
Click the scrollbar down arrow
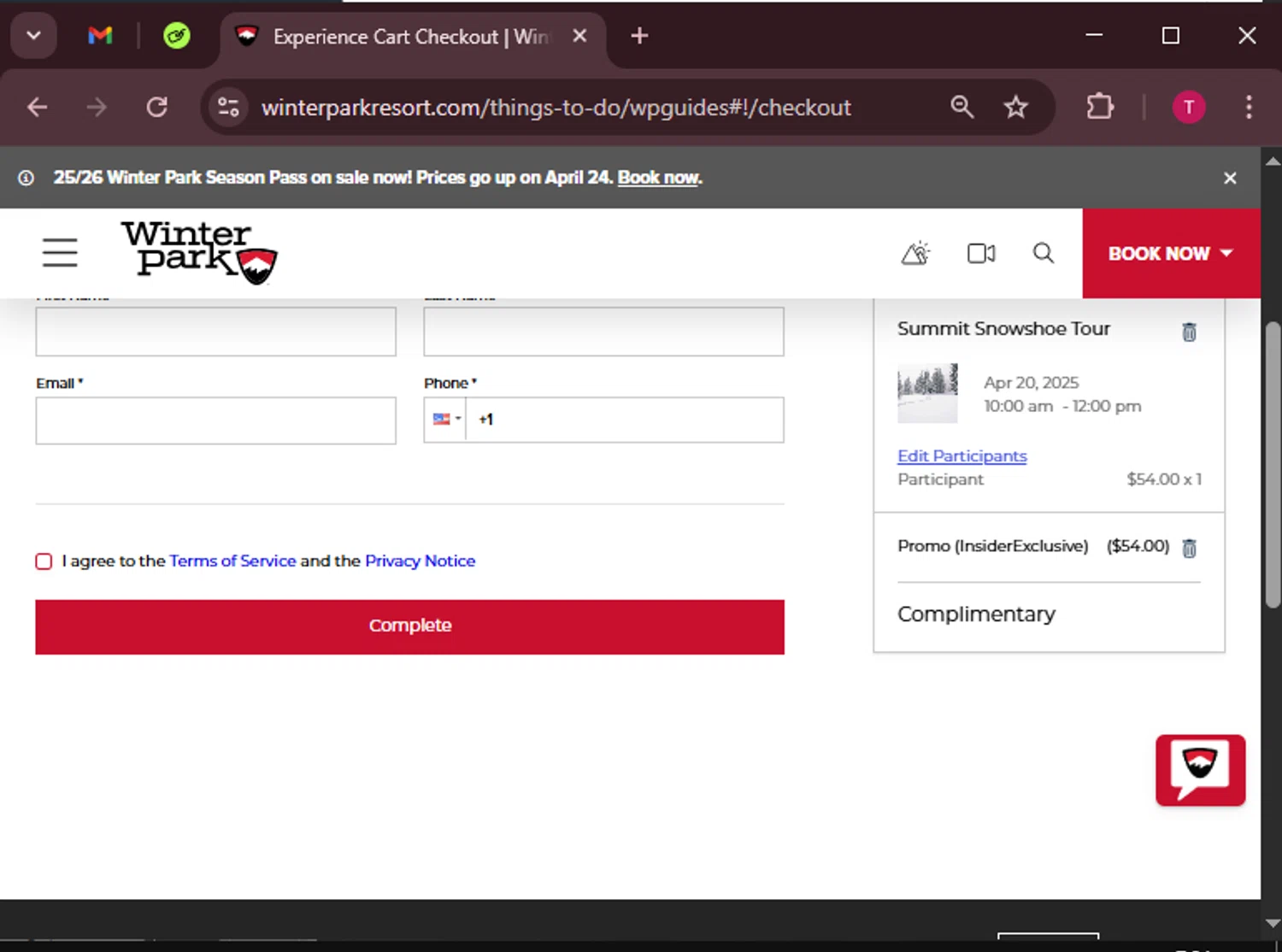pos(1272,923)
